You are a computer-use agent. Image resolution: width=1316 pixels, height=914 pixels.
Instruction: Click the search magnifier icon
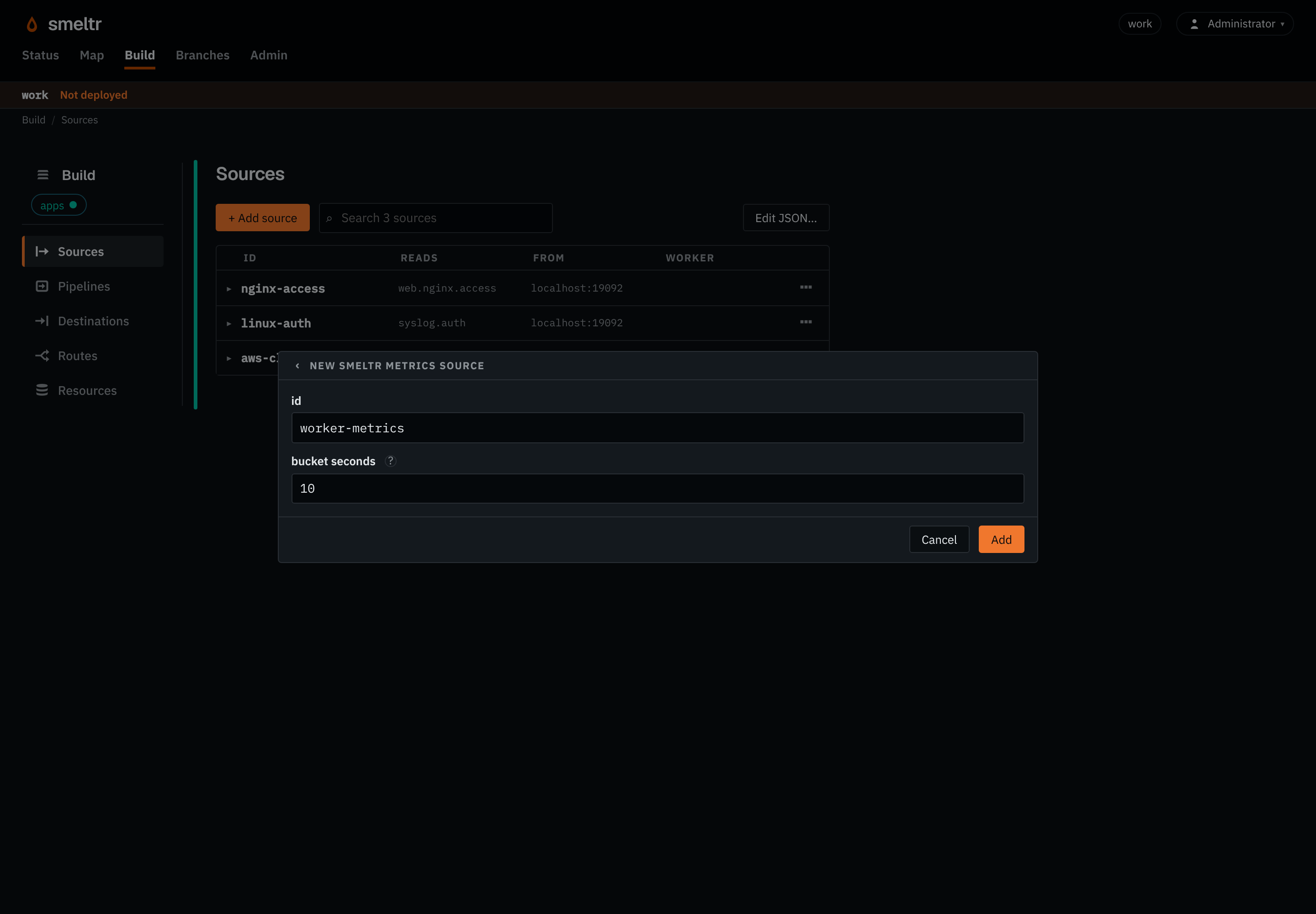(x=329, y=218)
